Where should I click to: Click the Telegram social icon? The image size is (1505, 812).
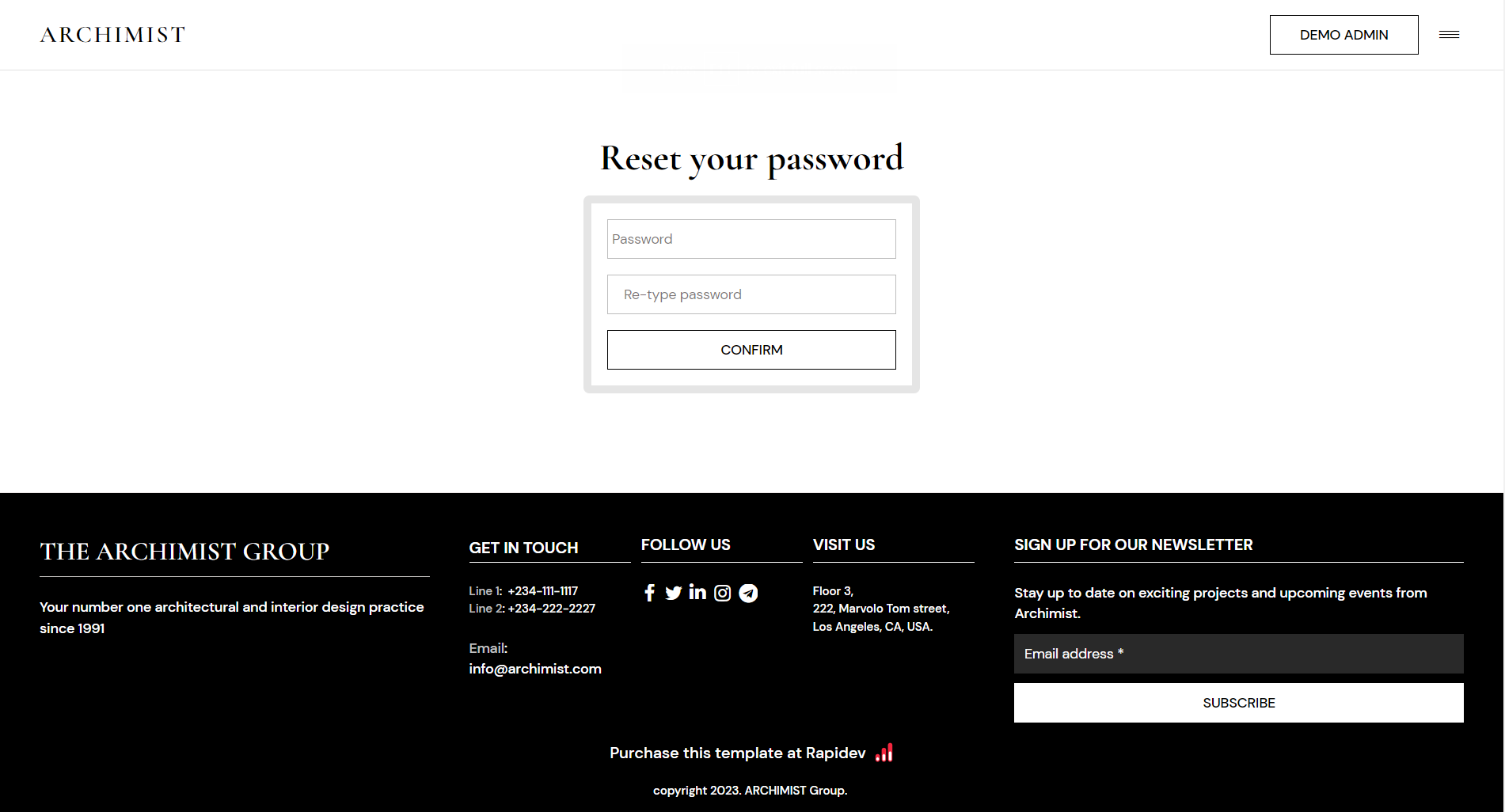tap(748, 593)
